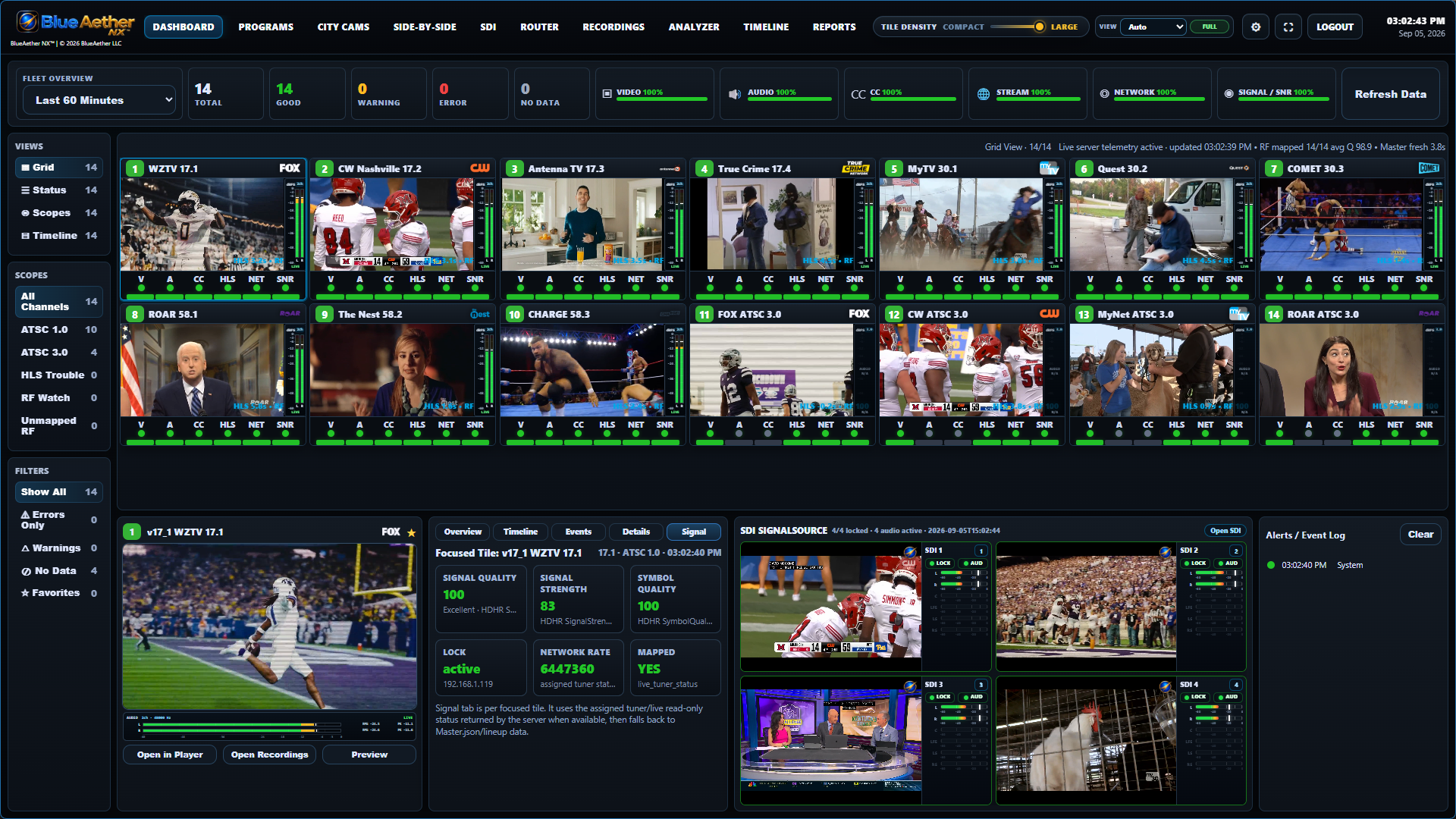Image resolution: width=1456 pixels, height=819 pixels.
Task: Open the Last 60 Minutes time range dropdown
Action: coord(100,100)
